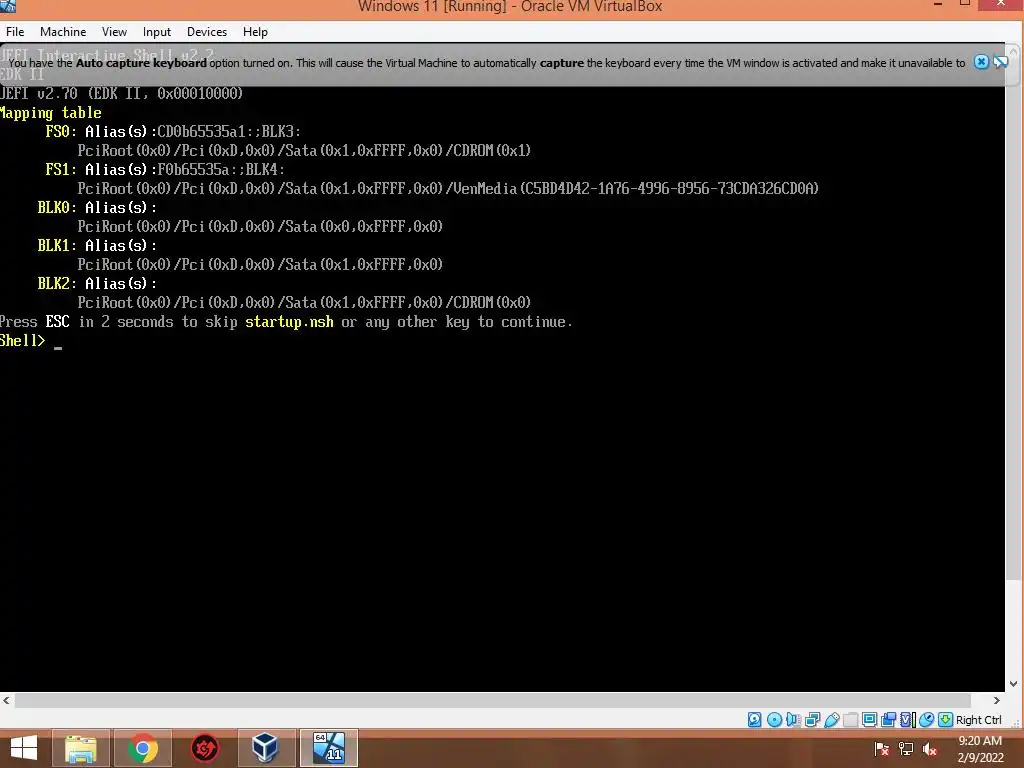This screenshot has width=1024, height=768.
Task: Click the muted volume tray icon
Action: (930, 748)
